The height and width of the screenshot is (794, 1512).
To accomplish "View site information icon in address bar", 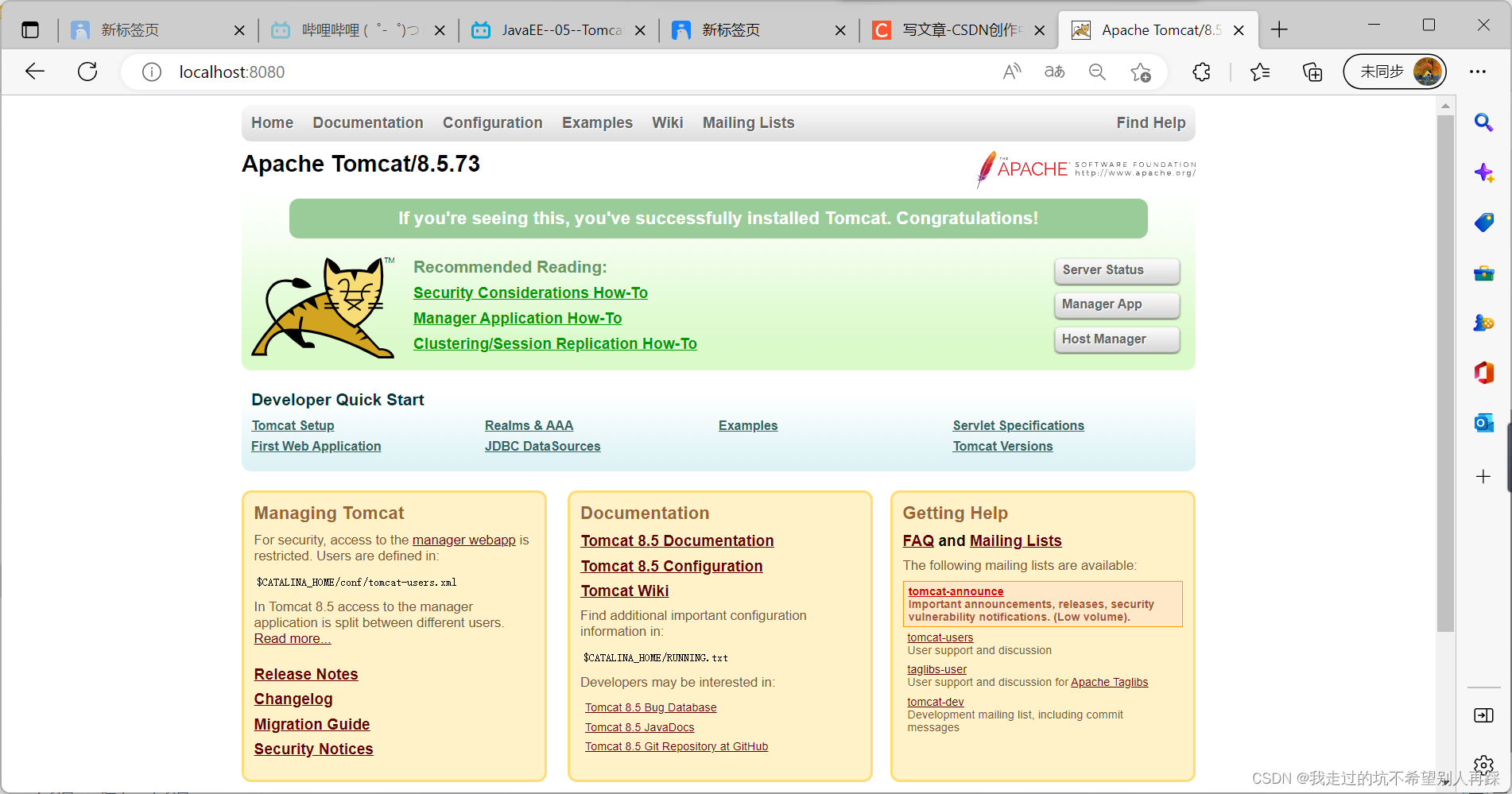I will tap(152, 72).
